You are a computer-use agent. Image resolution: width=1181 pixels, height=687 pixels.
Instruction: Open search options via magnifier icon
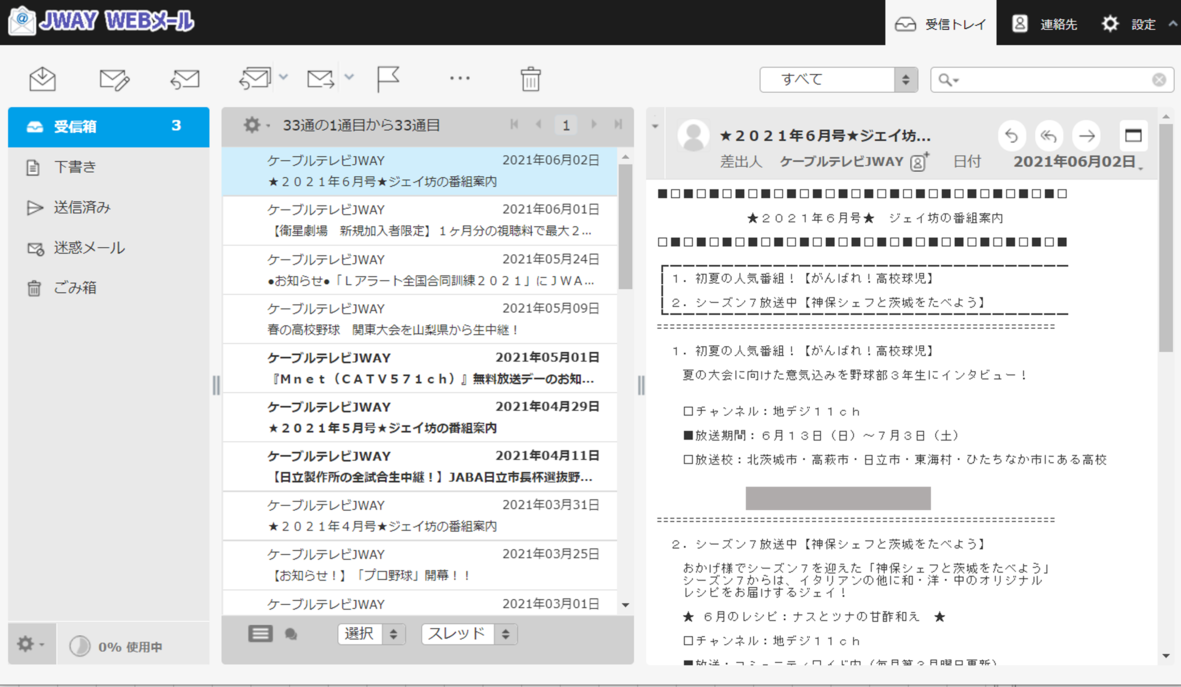pyautogui.click(x=948, y=80)
